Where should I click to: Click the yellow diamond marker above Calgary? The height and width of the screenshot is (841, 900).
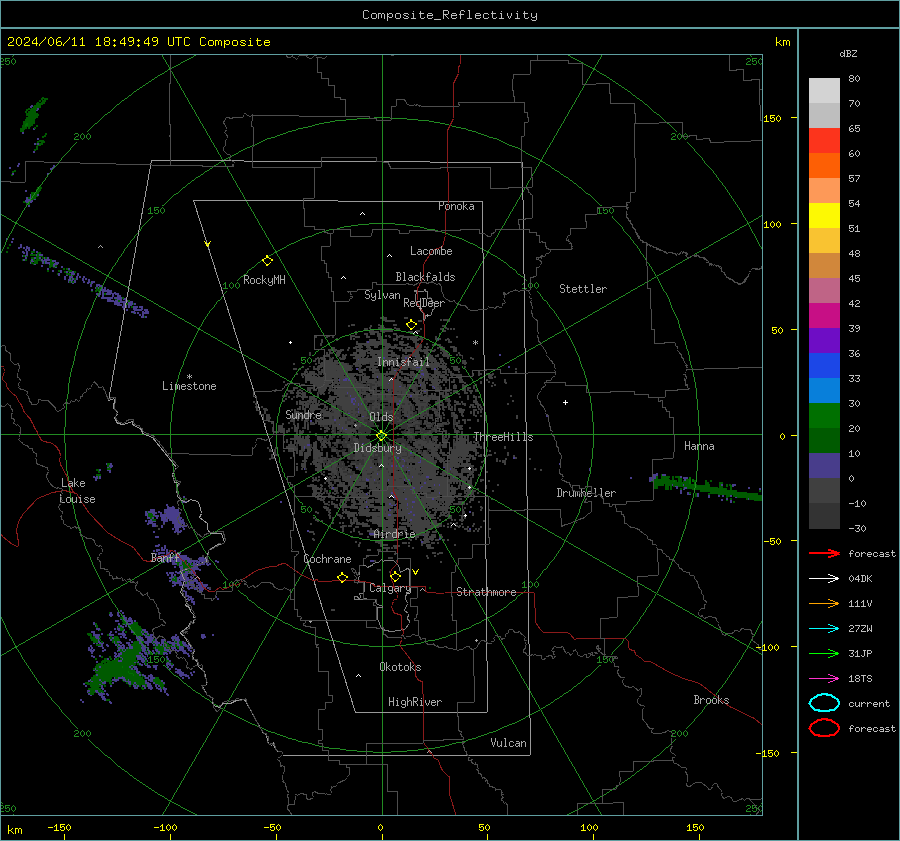point(395,576)
